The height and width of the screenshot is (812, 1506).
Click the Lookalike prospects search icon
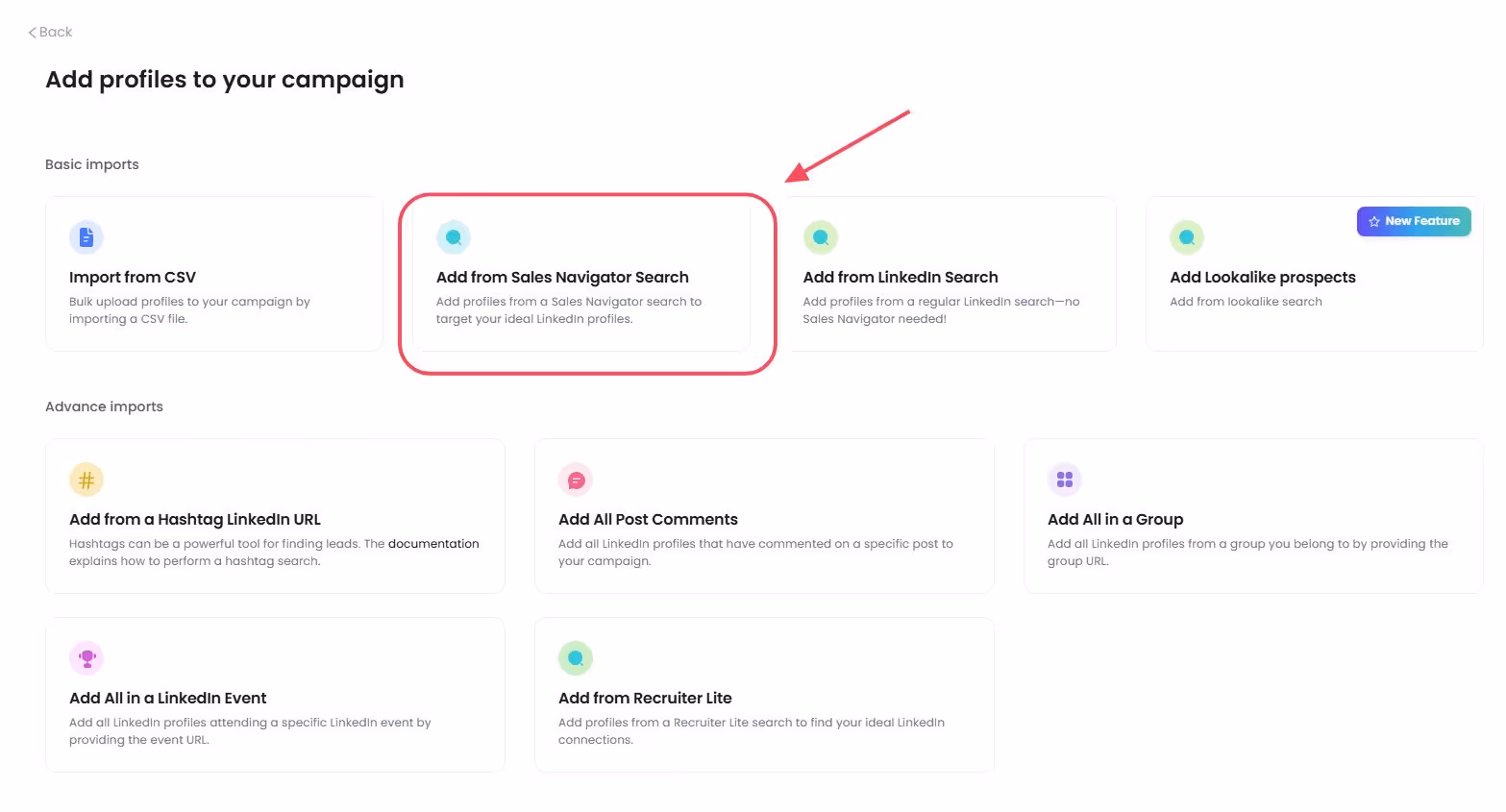tap(1186, 236)
